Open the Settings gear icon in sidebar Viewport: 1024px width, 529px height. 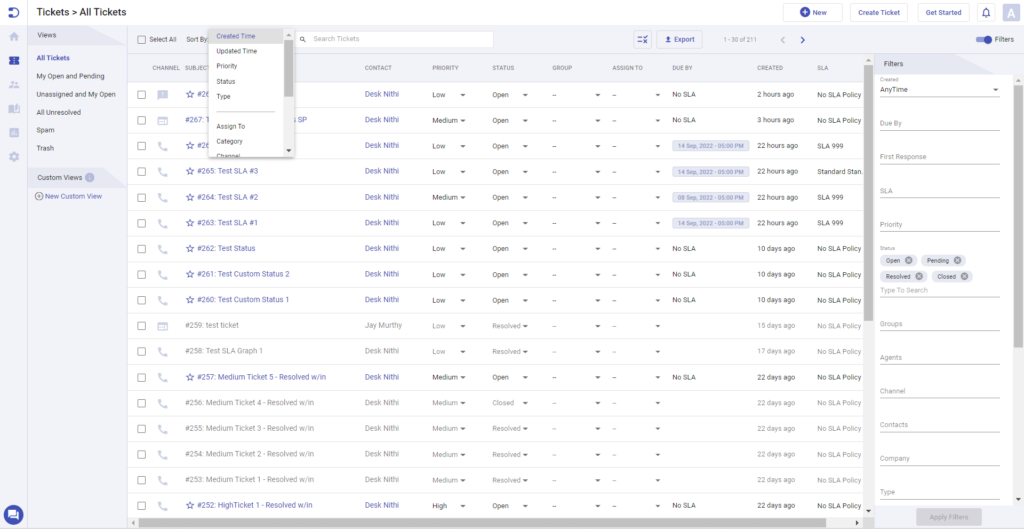point(14,157)
